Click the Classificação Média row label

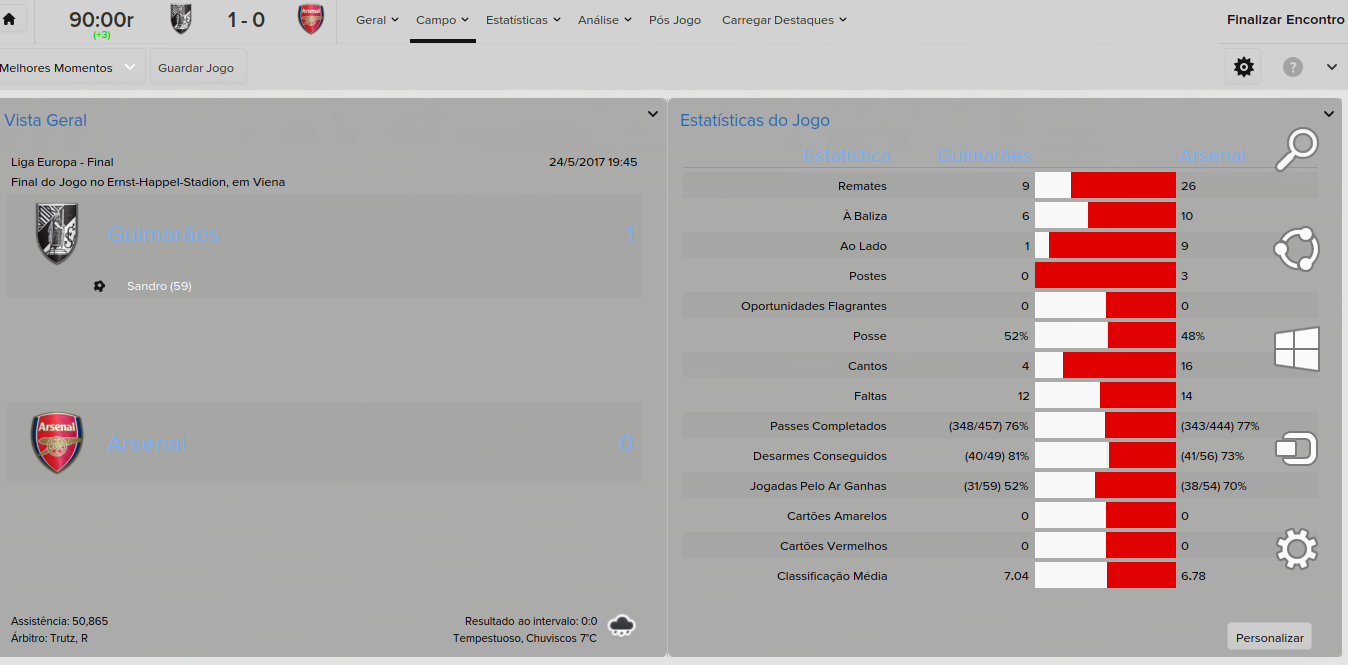pyautogui.click(x=832, y=576)
